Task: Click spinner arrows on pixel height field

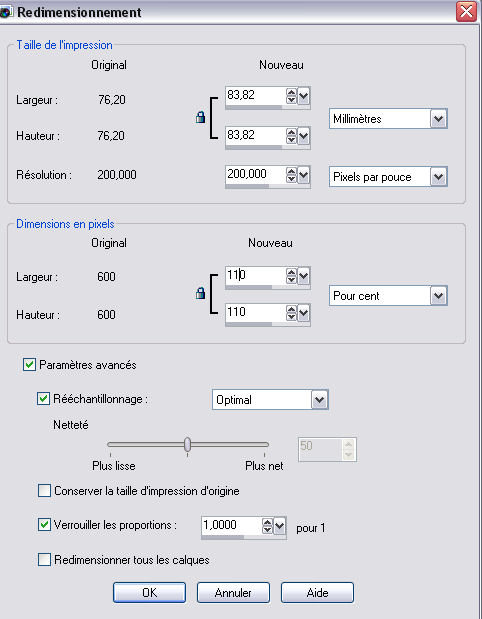Action: click(x=291, y=313)
